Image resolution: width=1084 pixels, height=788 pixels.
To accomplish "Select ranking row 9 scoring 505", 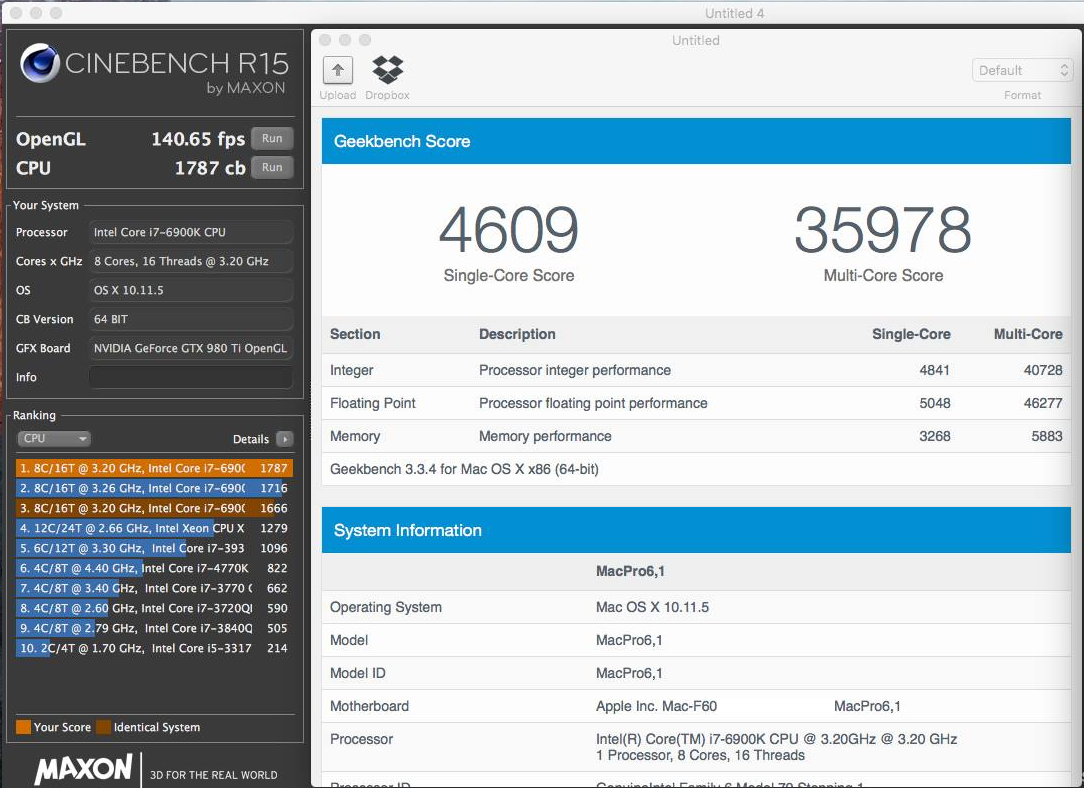I will coord(154,628).
